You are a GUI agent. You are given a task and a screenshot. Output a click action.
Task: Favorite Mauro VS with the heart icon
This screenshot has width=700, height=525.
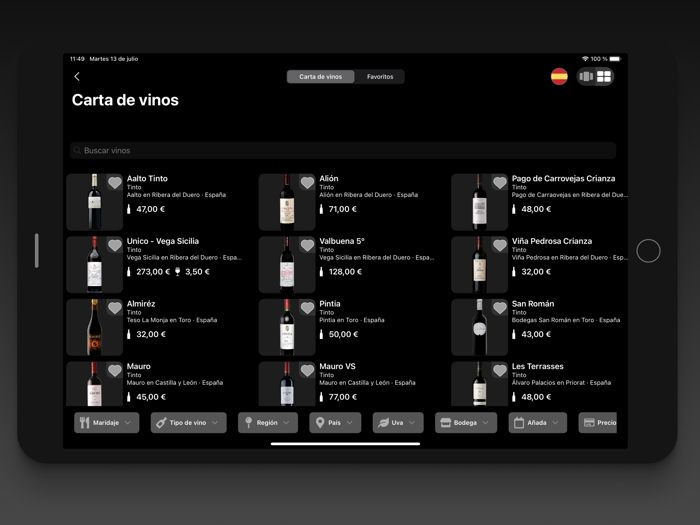(x=307, y=370)
